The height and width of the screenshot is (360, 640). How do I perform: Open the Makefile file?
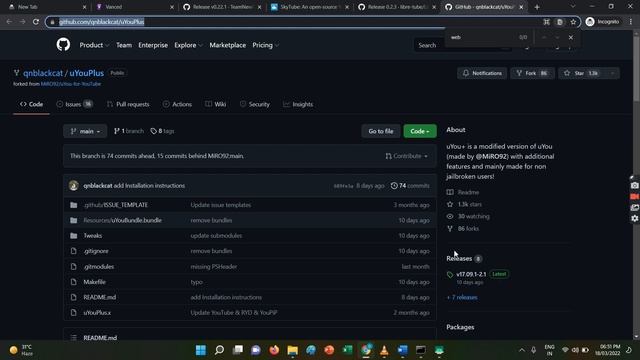pos(94,282)
